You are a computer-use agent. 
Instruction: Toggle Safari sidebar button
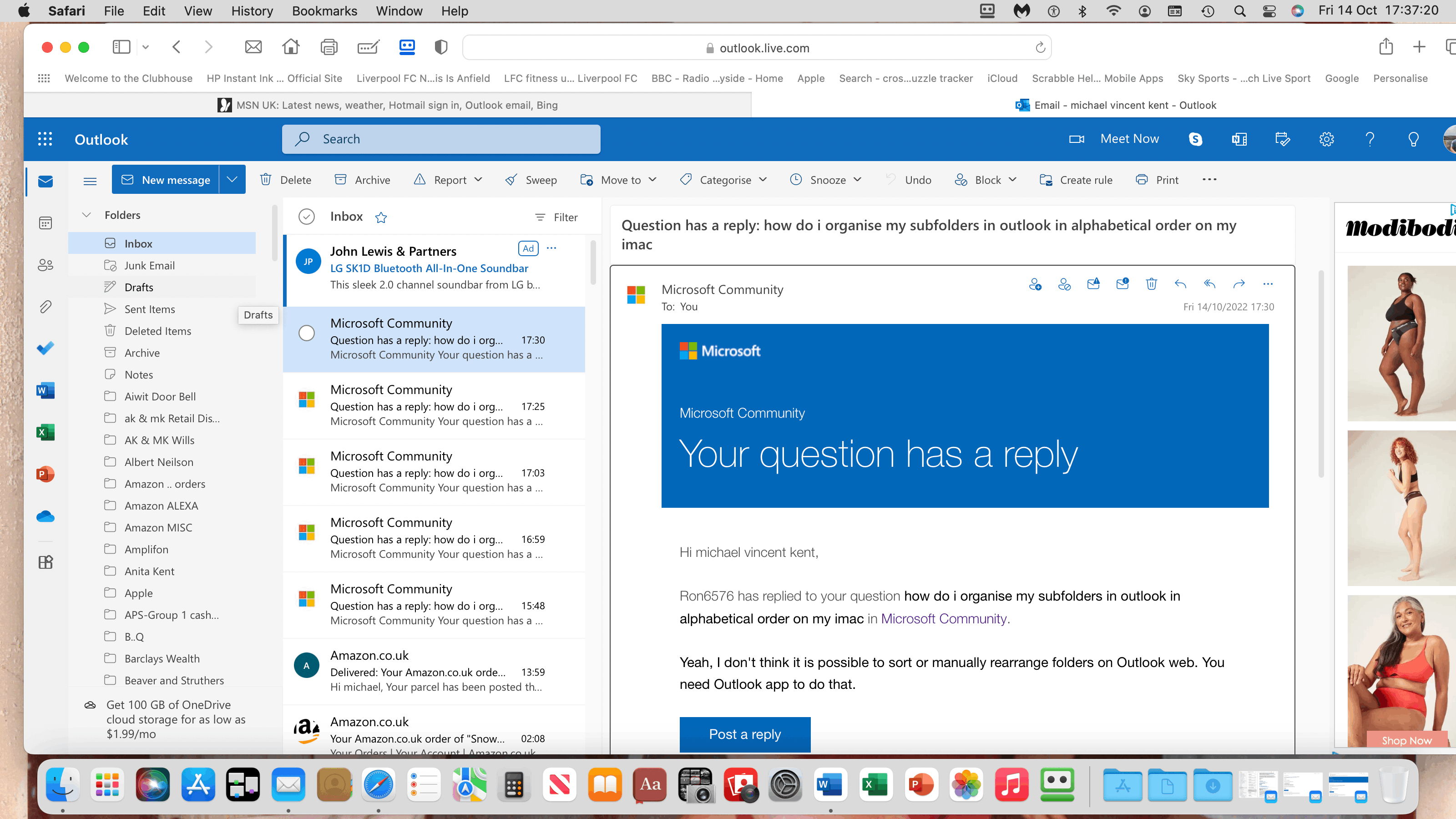pos(121,47)
